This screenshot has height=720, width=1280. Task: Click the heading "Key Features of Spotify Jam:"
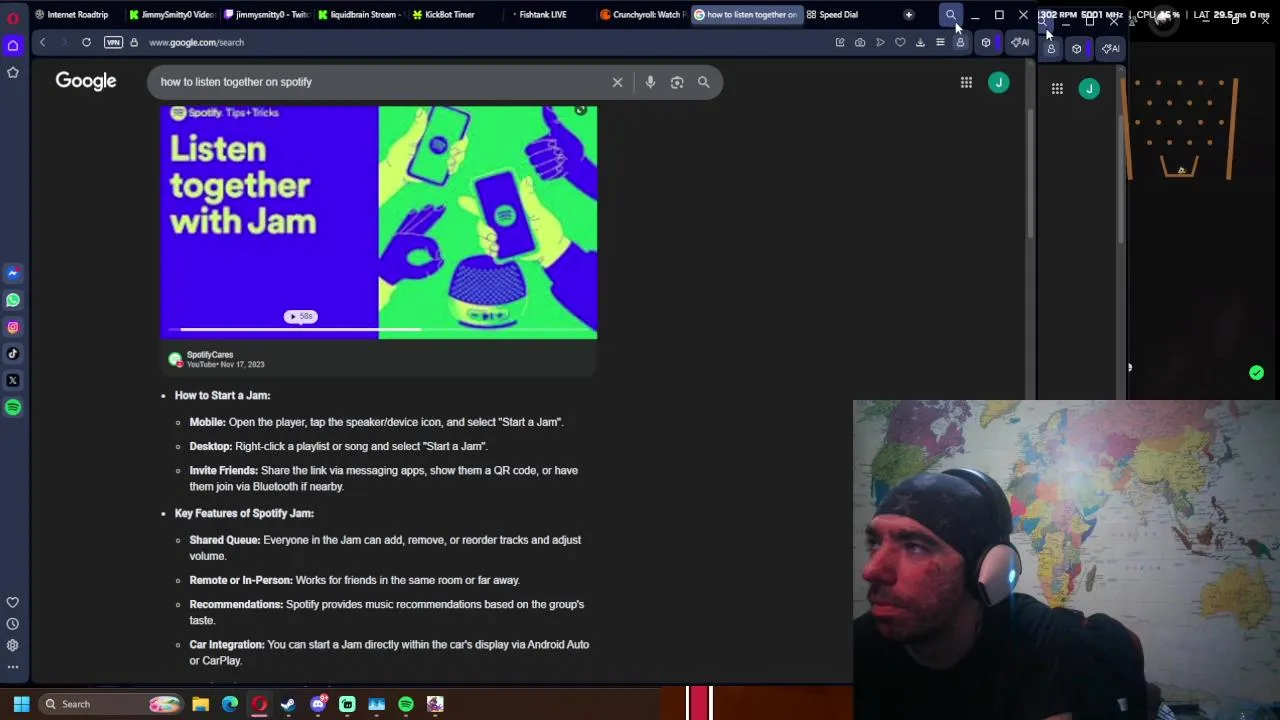(x=244, y=513)
